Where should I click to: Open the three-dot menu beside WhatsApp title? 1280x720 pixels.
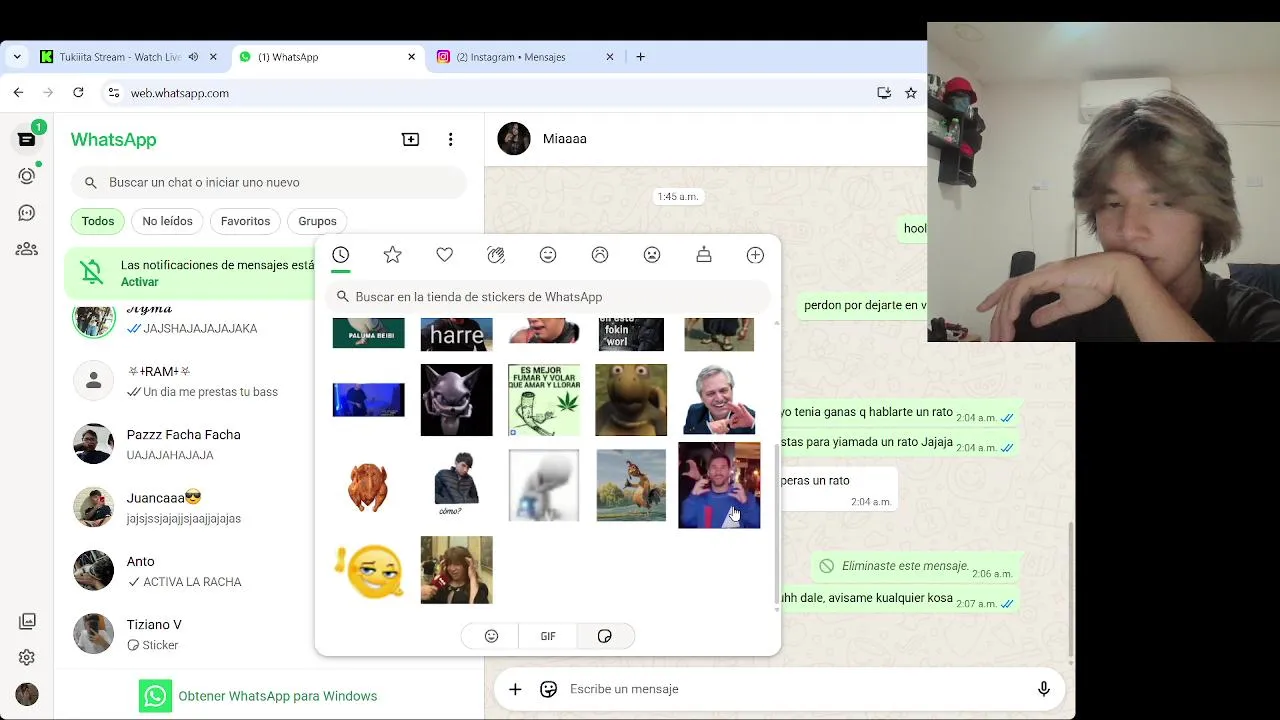click(451, 139)
